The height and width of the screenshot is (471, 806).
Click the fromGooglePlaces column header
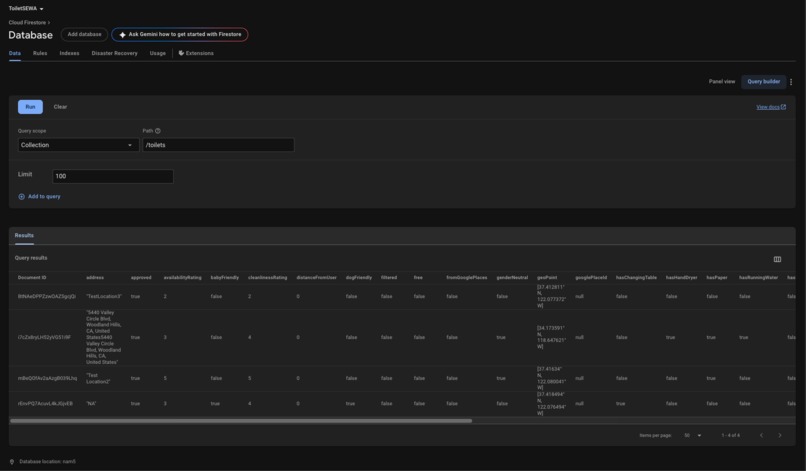click(467, 278)
